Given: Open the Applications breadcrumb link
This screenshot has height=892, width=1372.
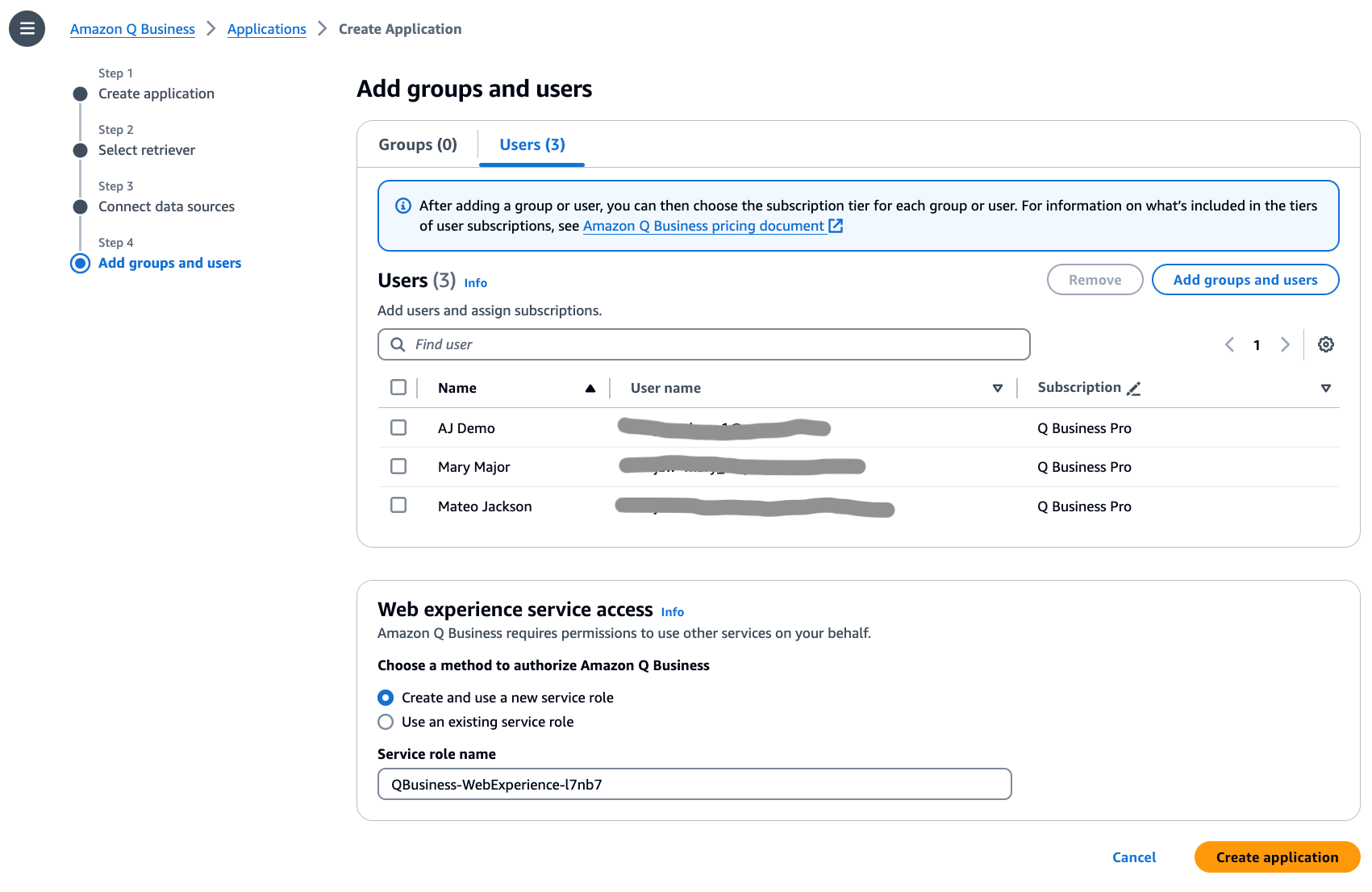Looking at the screenshot, I should pos(267,29).
